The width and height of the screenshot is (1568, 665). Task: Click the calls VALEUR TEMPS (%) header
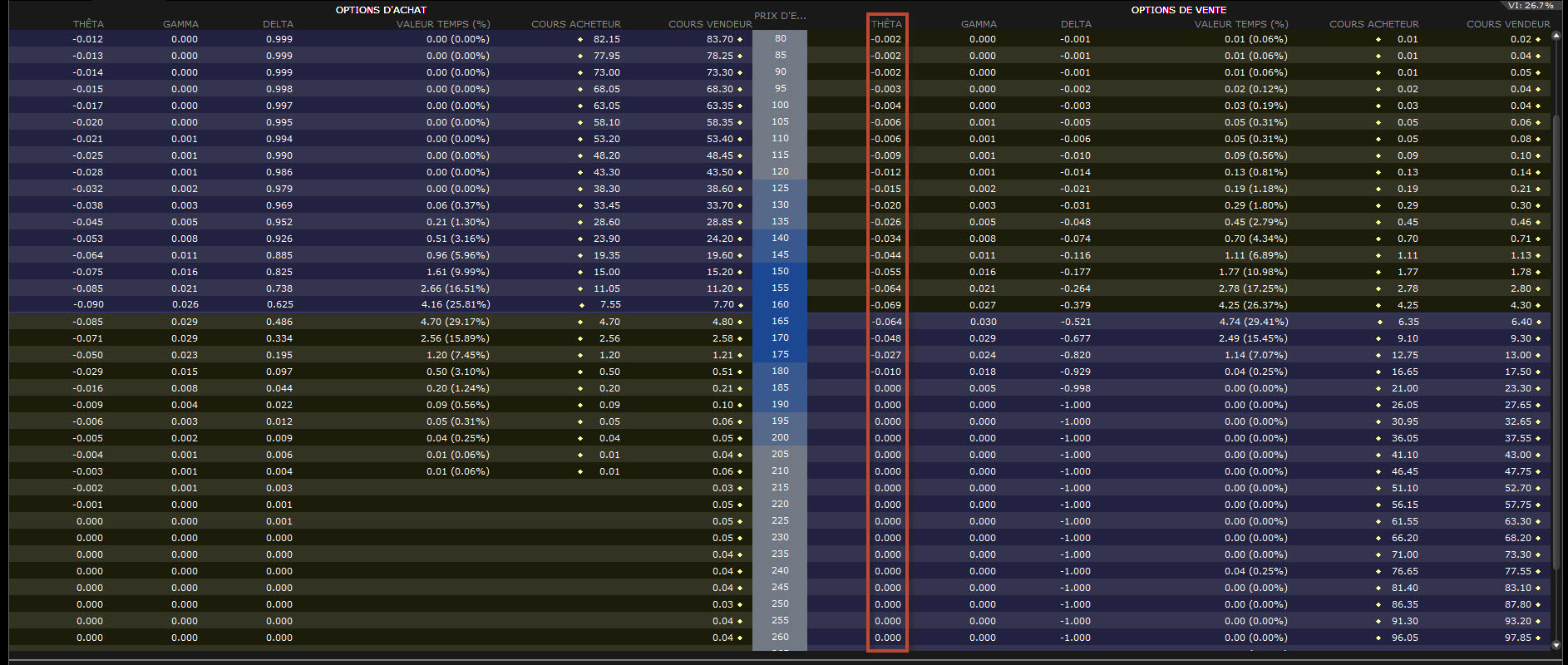[x=442, y=24]
